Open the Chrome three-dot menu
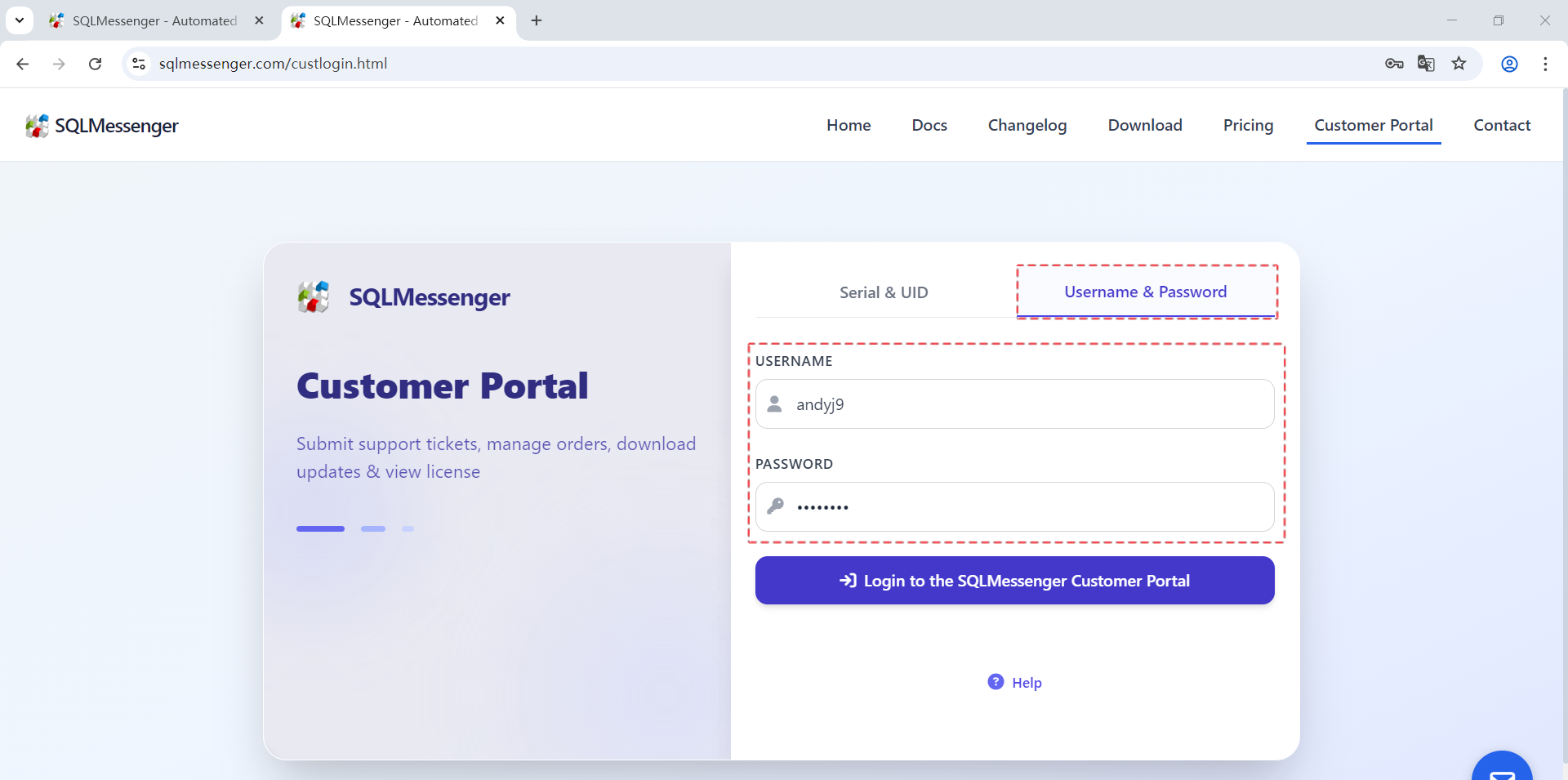This screenshot has width=1568, height=780. point(1545,64)
